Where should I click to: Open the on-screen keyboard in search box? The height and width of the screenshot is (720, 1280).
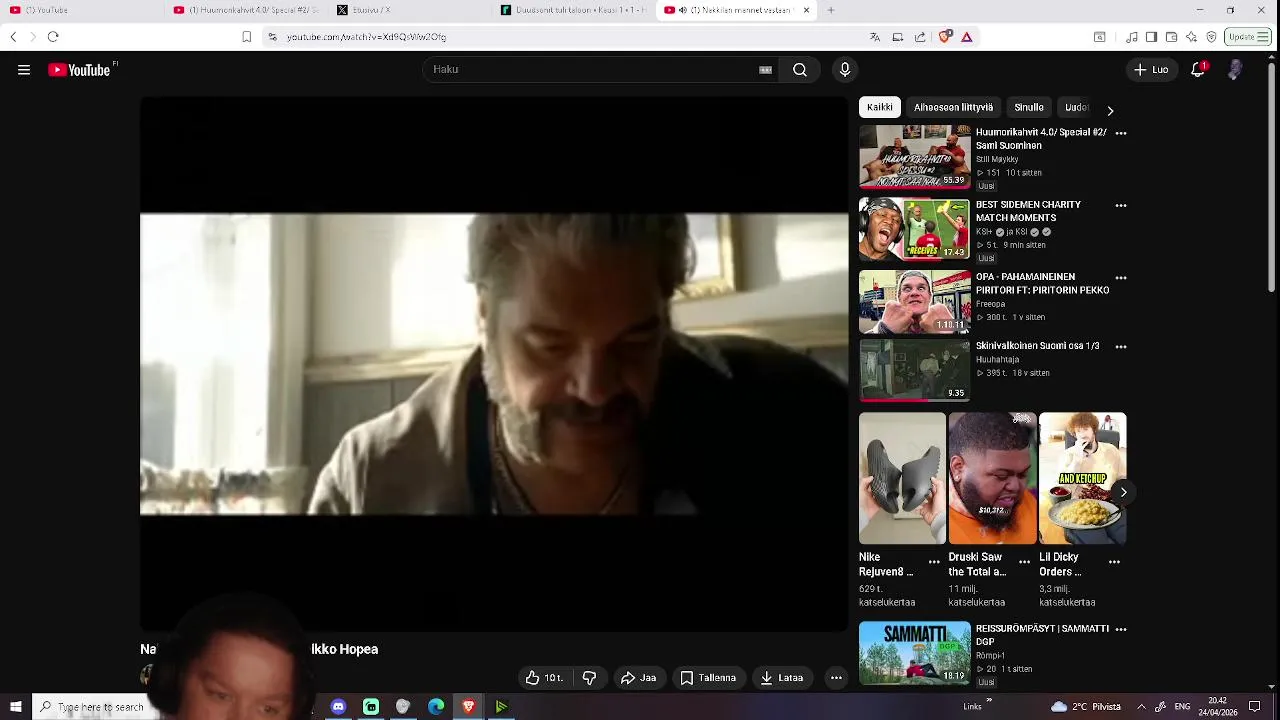(x=765, y=70)
